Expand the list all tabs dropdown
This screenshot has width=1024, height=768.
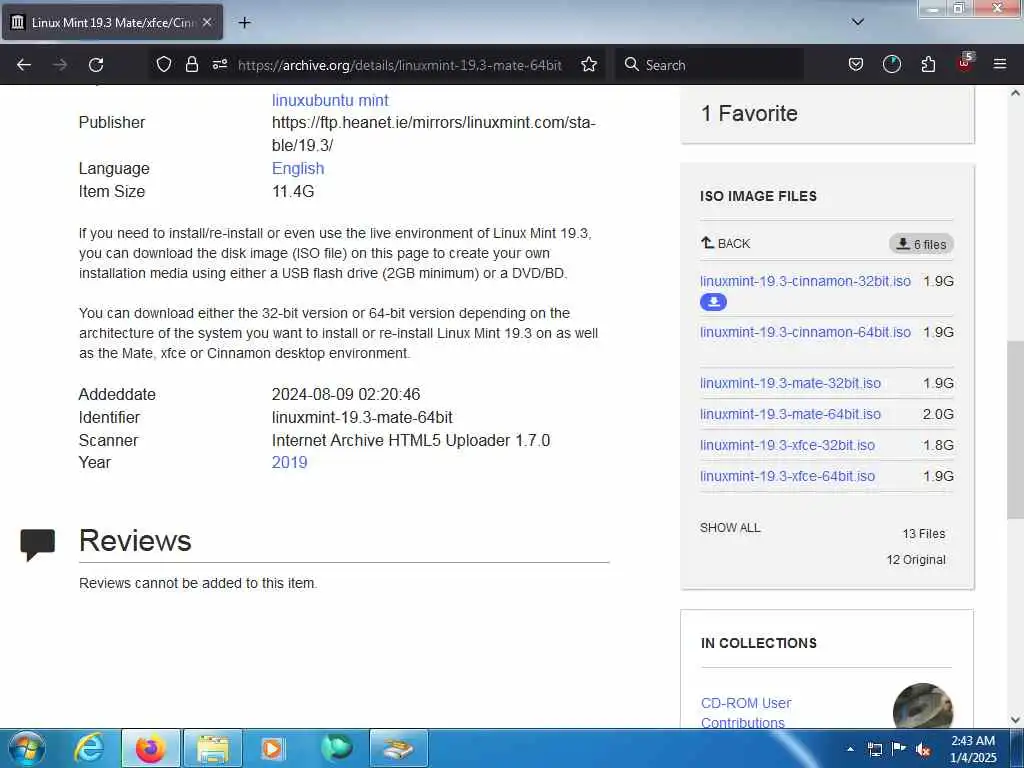(858, 22)
